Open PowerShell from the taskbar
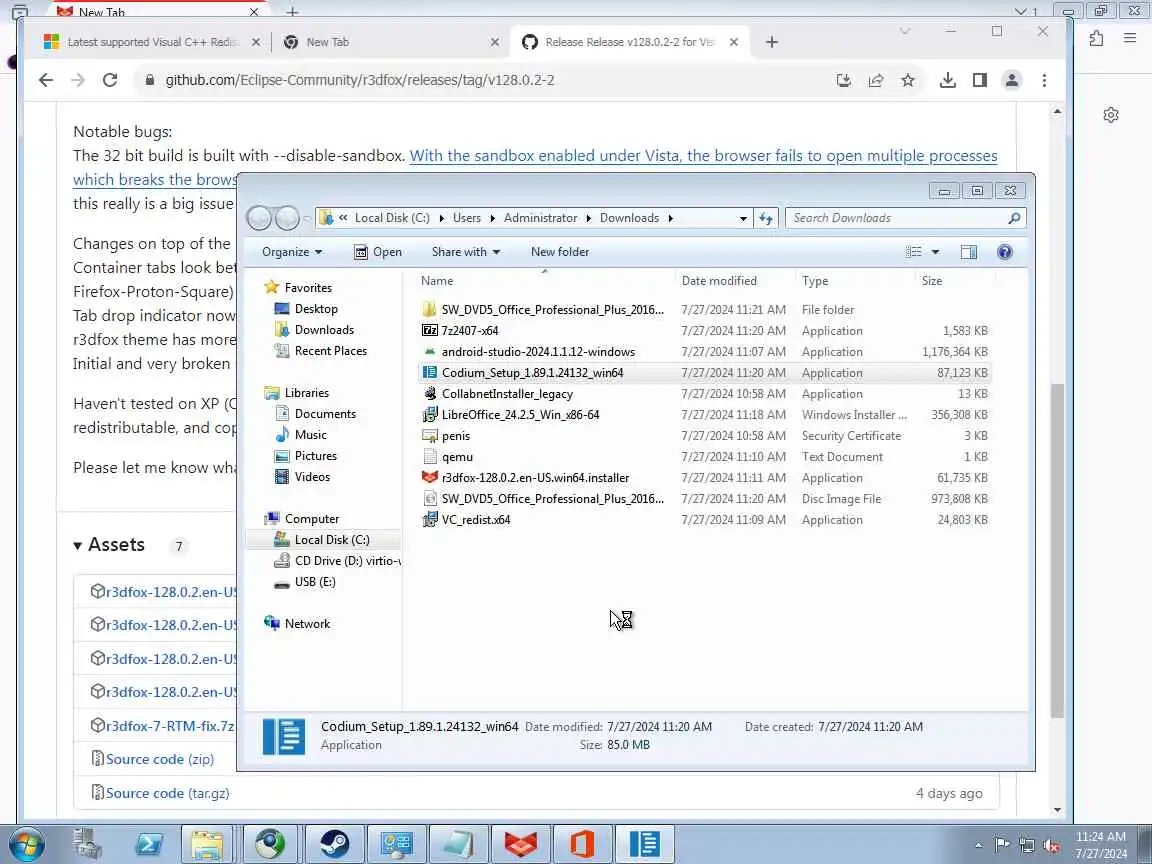The image size is (1152, 864). pyautogui.click(x=149, y=844)
